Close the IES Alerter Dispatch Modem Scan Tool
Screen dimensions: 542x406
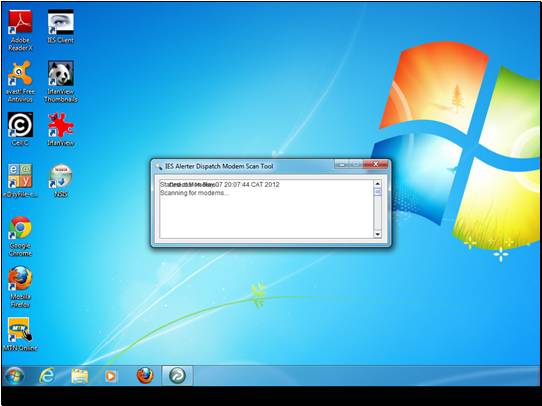(x=375, y=164)
